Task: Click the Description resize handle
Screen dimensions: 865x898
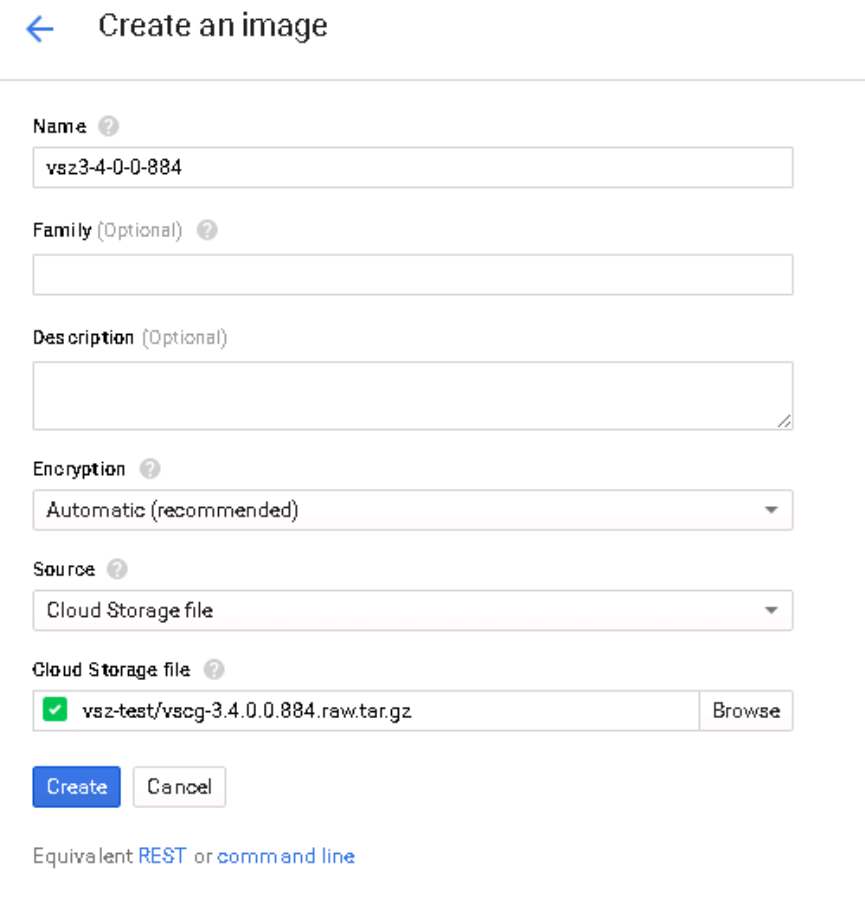Action: pos(784,422)
